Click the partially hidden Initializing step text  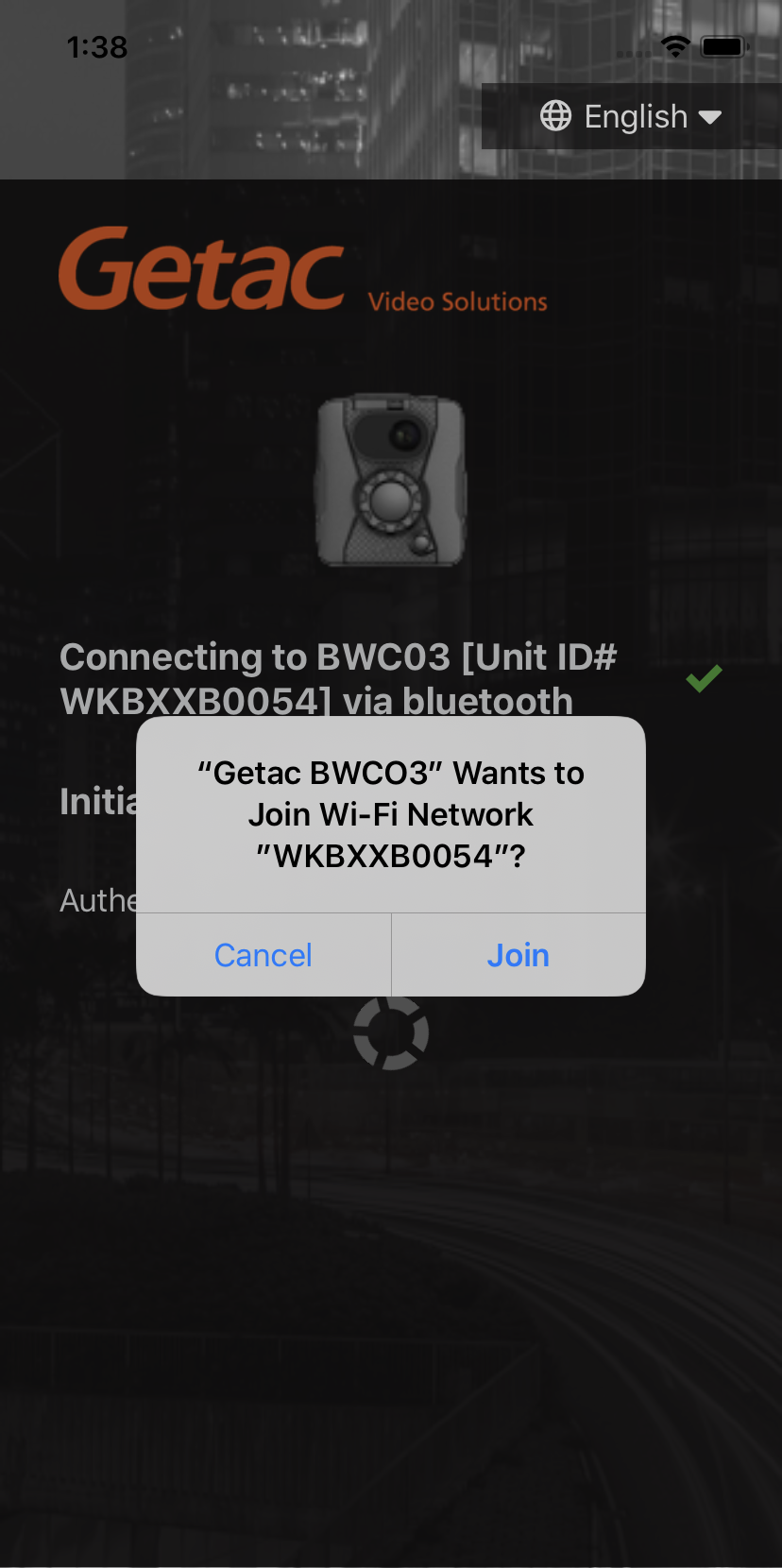(x=98, y=801)
